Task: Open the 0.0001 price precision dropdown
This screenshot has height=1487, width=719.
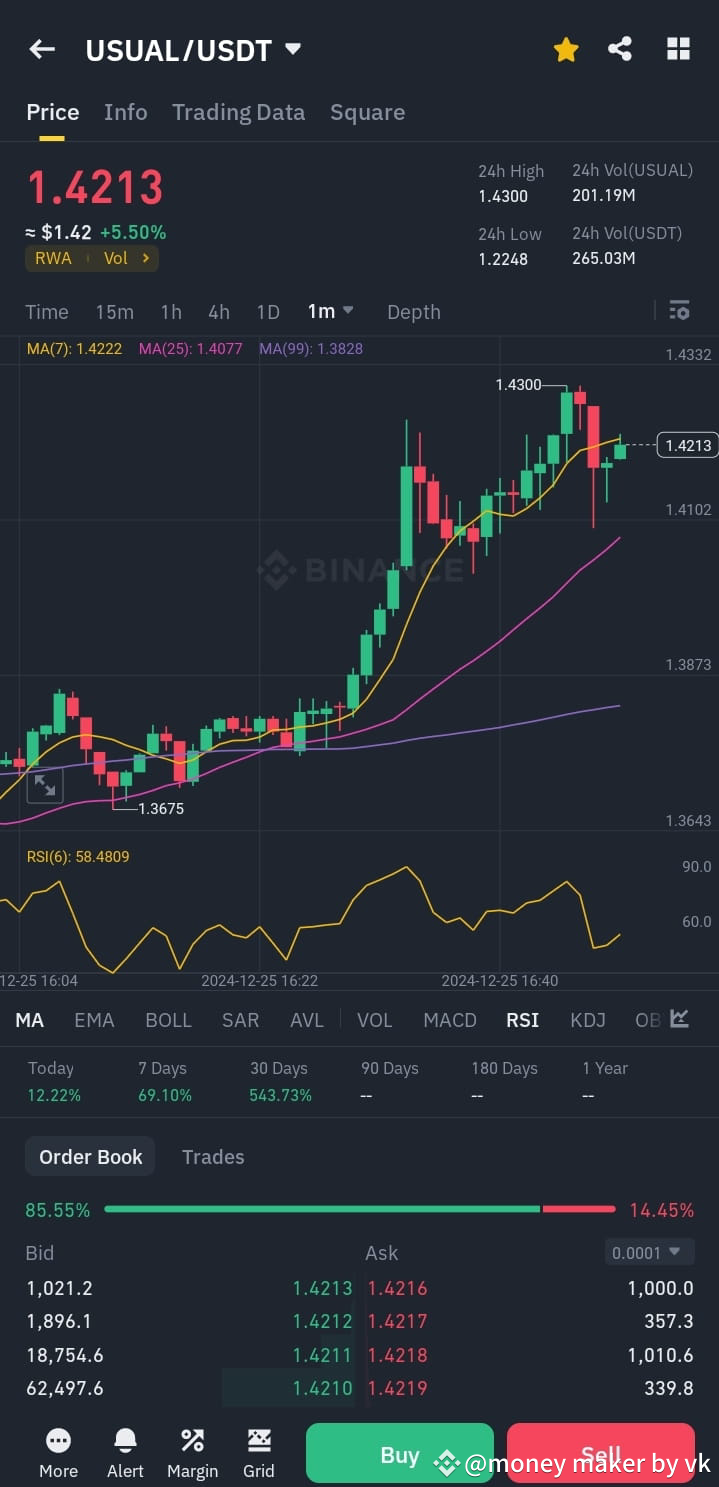Action: pos(650,1252)
